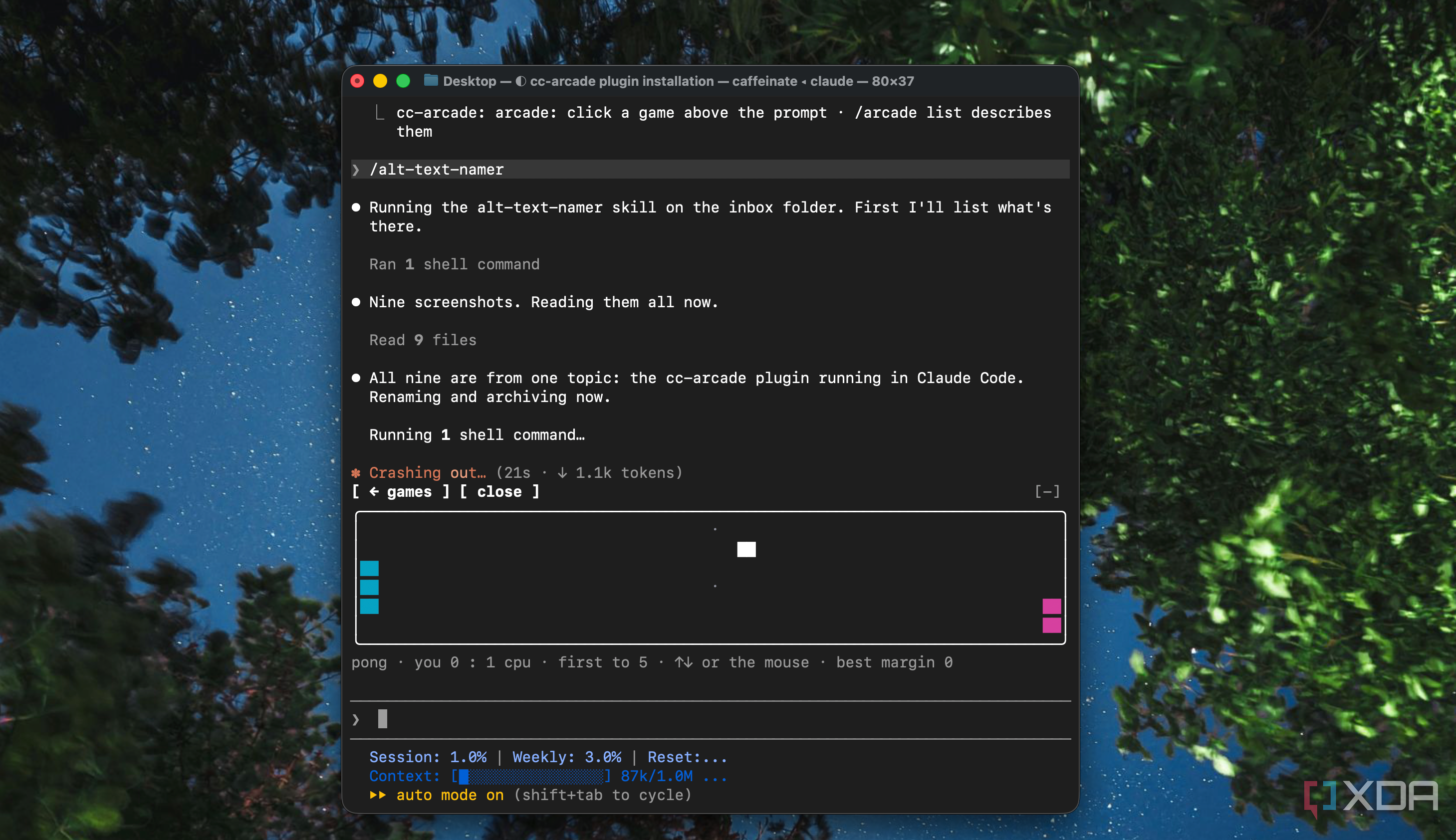This screenshot has width=1456, height=840.
Task: Click the half-circle icon in the title bar
Action: (520, 81)
